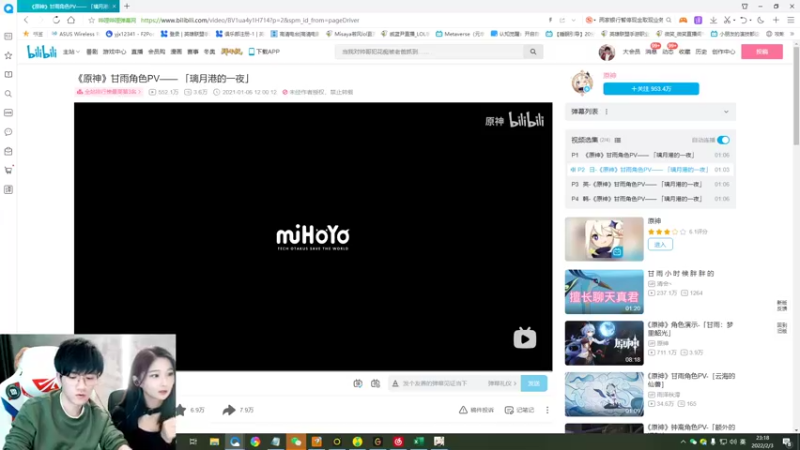Image resolution: width=800 pixels, height=450 pixels.
Task: Open 历史 in header
Action: tap(701, 52)
